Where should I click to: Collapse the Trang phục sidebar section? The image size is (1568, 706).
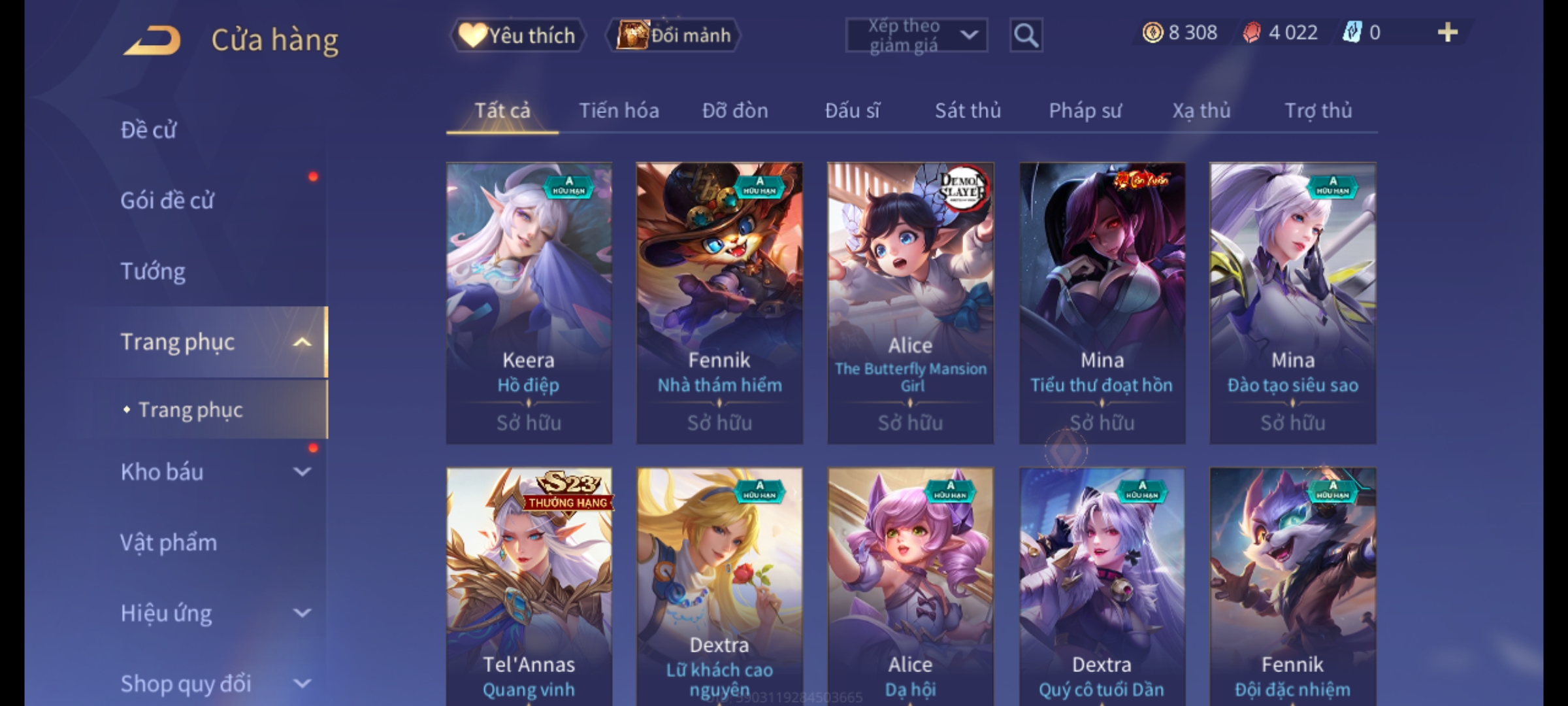point(302,342)
